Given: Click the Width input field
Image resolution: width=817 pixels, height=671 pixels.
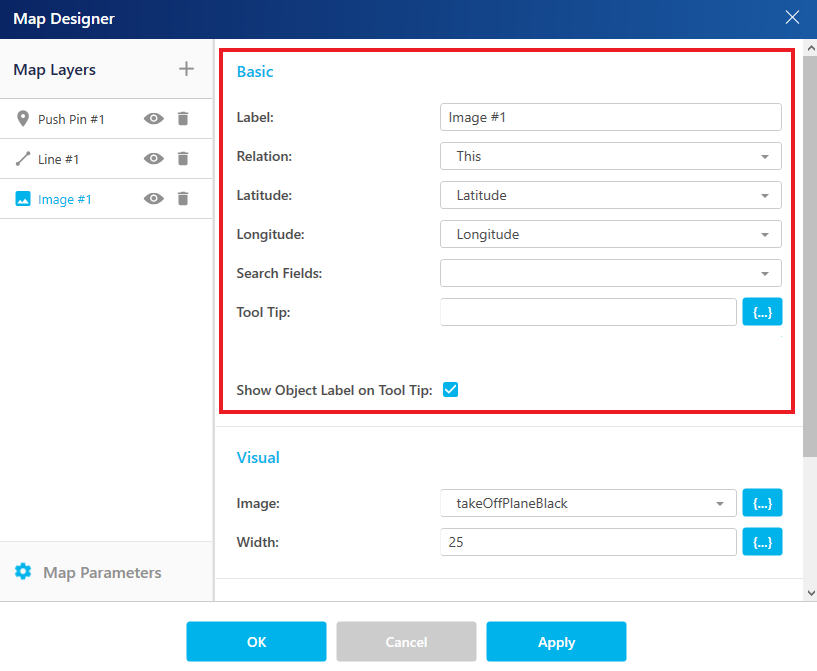Looking at the screenshot, I should [x=588, y=542].
